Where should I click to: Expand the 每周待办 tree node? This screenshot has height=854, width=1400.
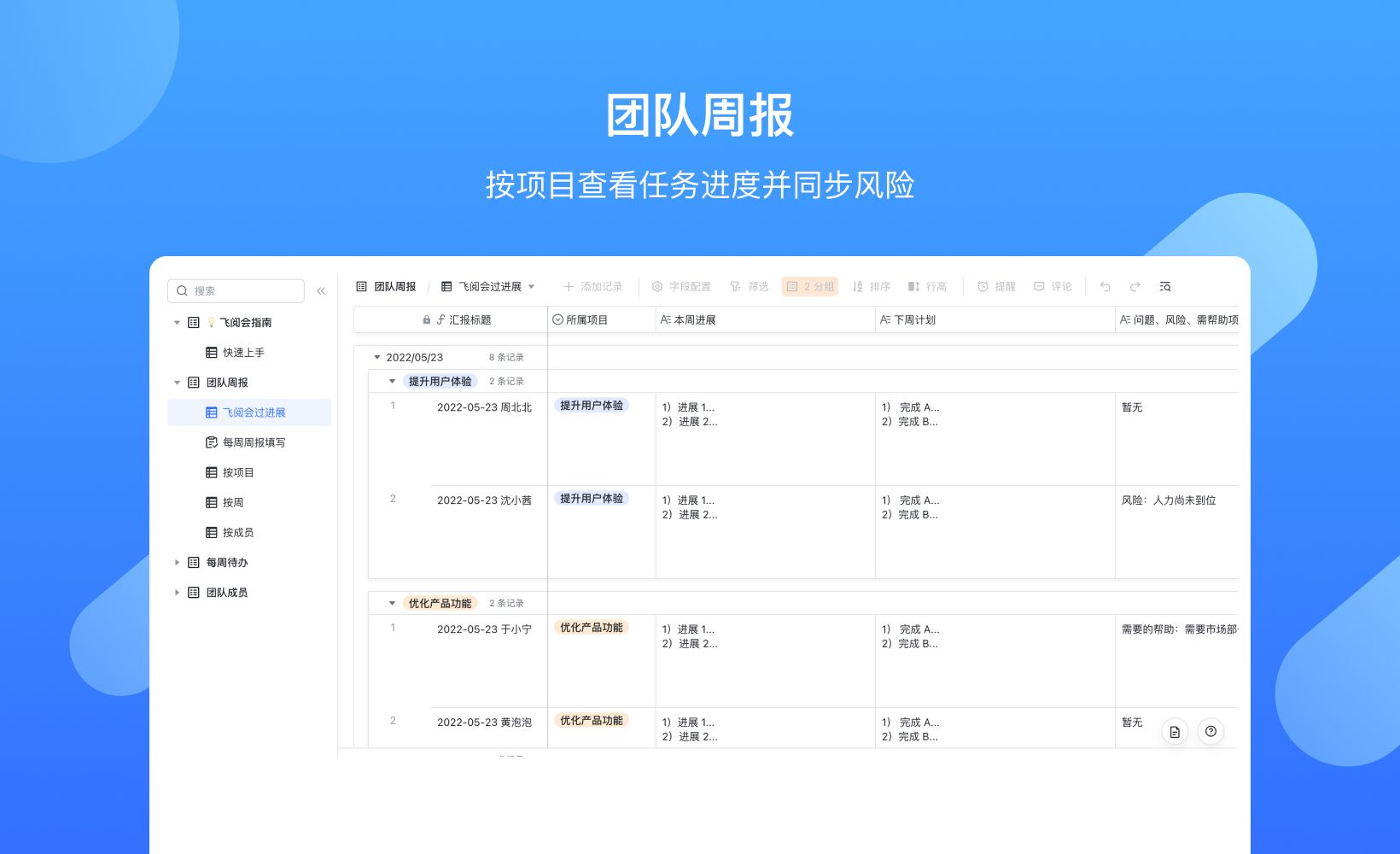pos(177,563)
